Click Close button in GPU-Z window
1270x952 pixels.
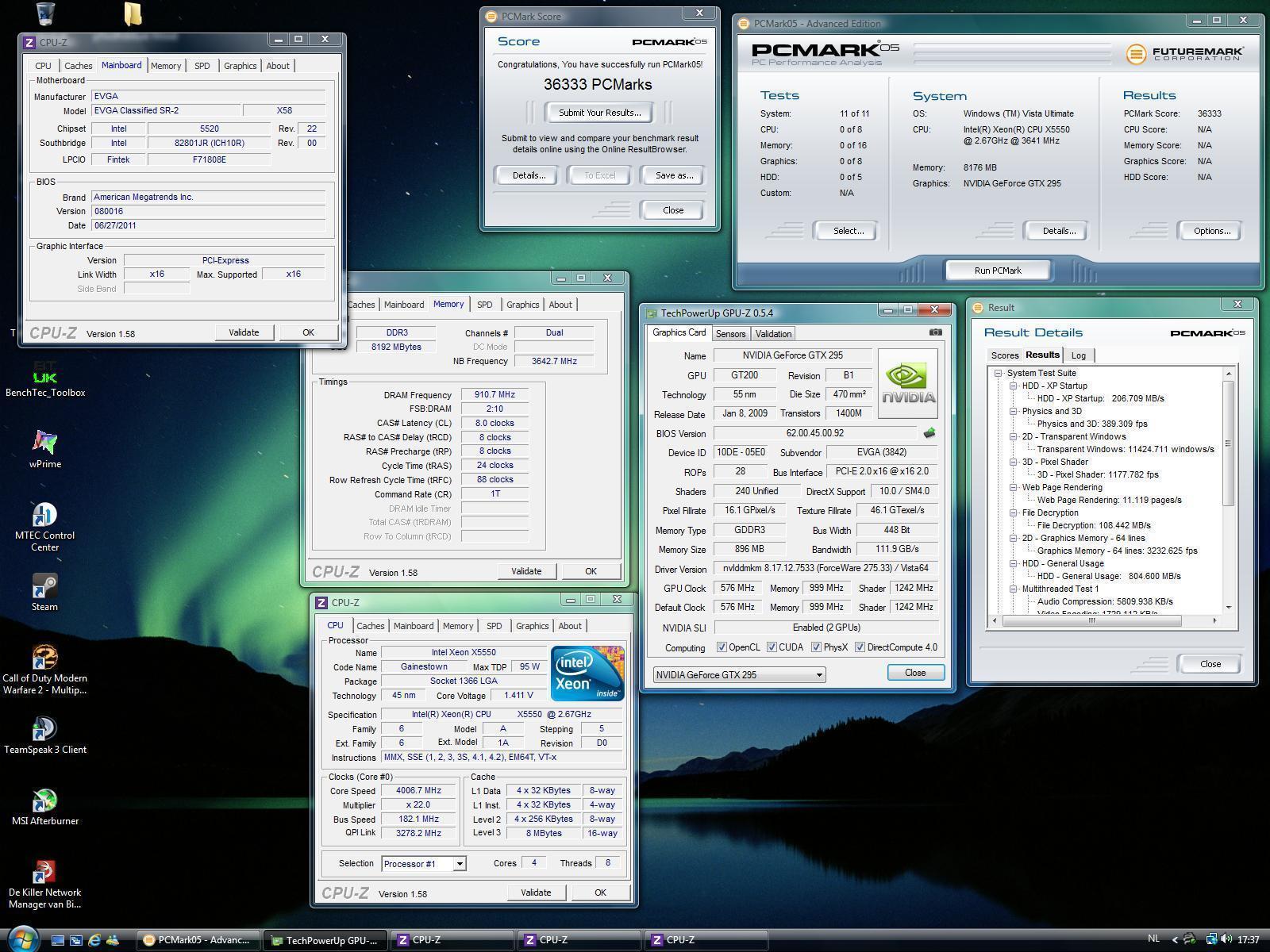(x=915, y=673)
